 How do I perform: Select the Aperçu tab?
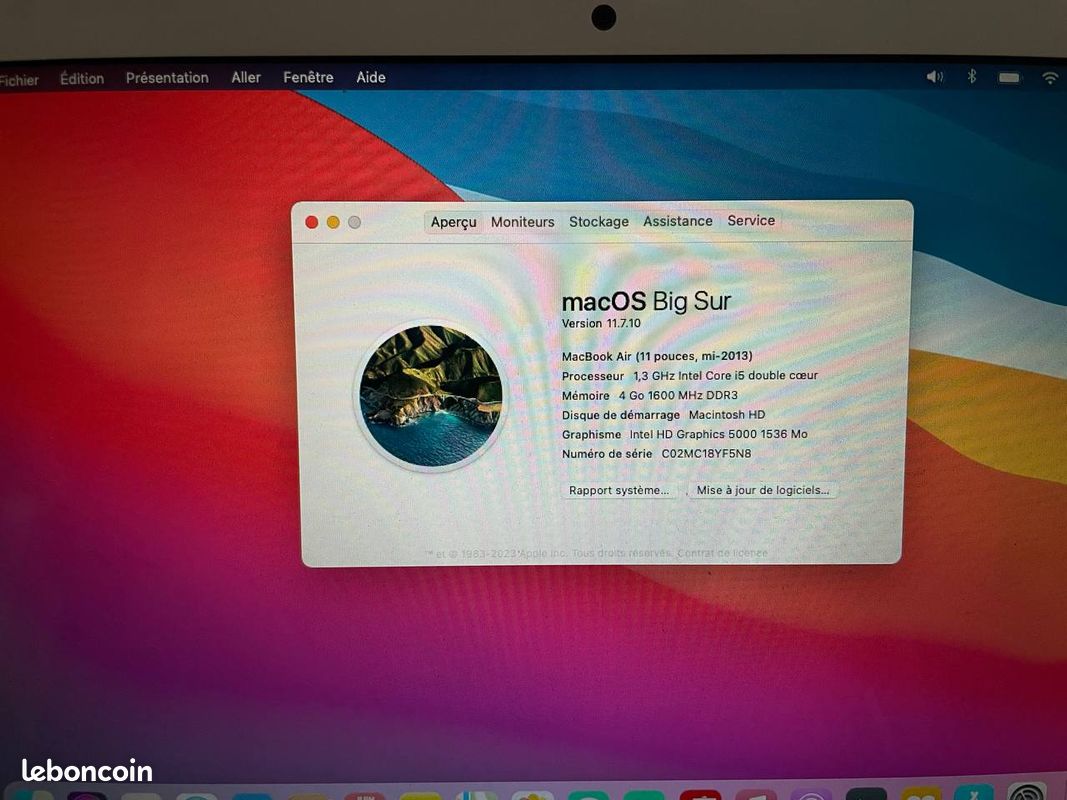(453, 222)
